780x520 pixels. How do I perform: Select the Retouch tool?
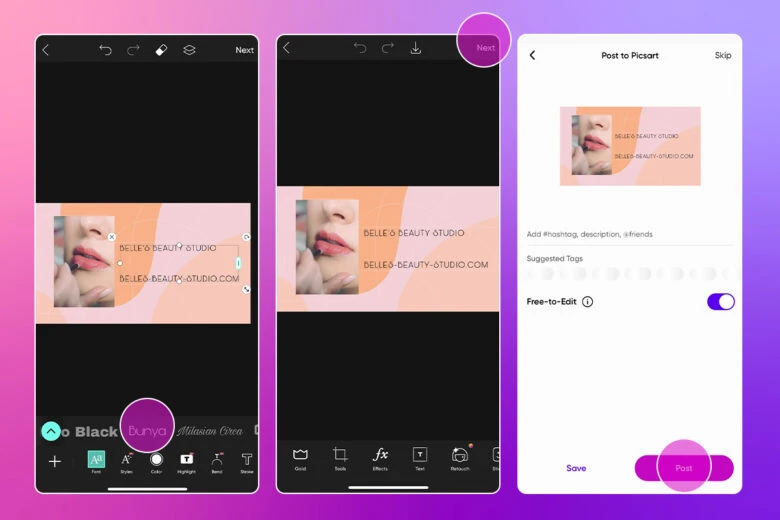460,456
